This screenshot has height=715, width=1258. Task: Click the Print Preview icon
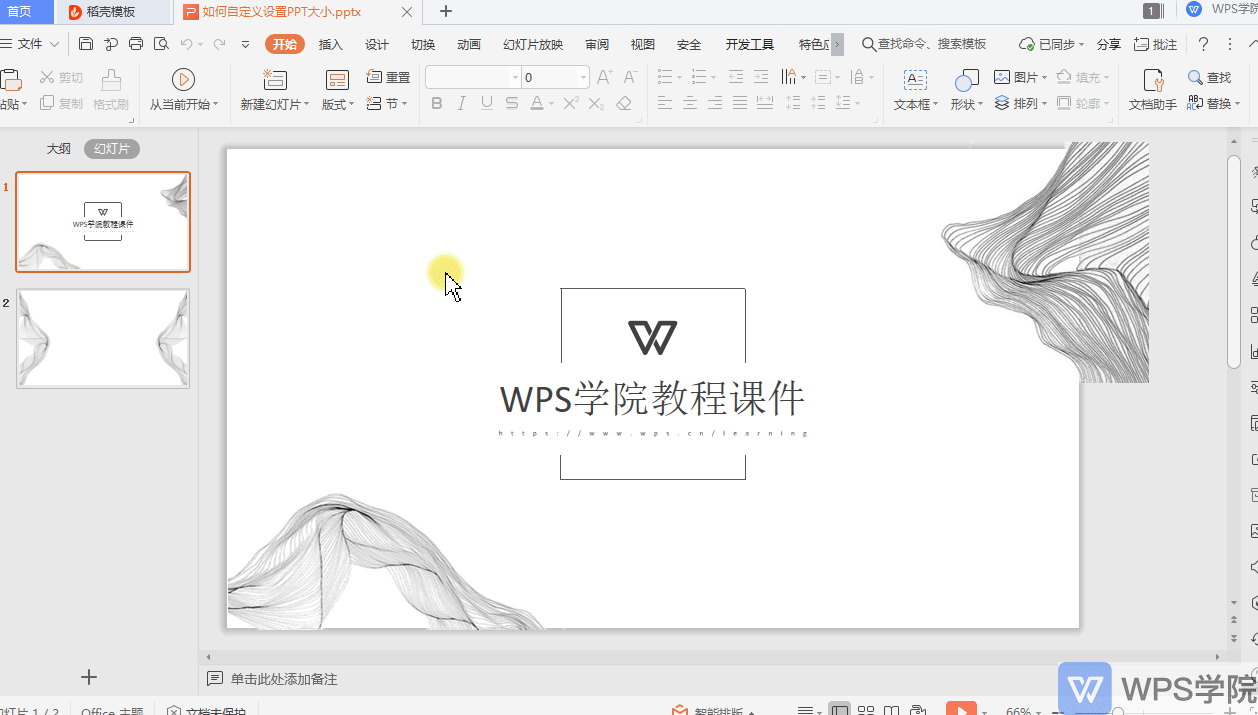[161, 44]
